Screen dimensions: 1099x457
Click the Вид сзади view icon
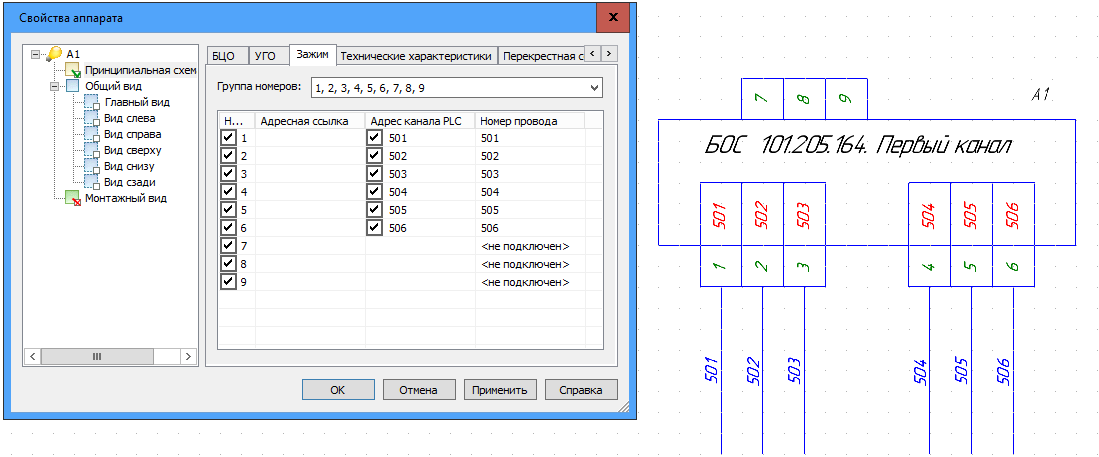92,182
